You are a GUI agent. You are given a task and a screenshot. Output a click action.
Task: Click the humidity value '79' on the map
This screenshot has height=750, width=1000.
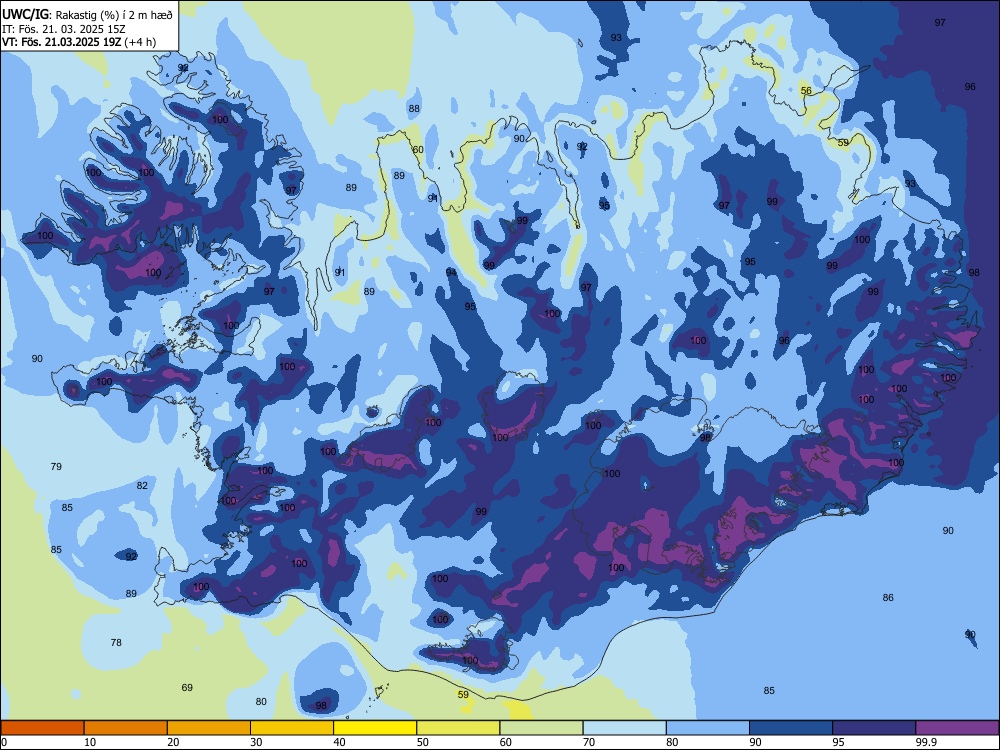click(x=56, y=467)
